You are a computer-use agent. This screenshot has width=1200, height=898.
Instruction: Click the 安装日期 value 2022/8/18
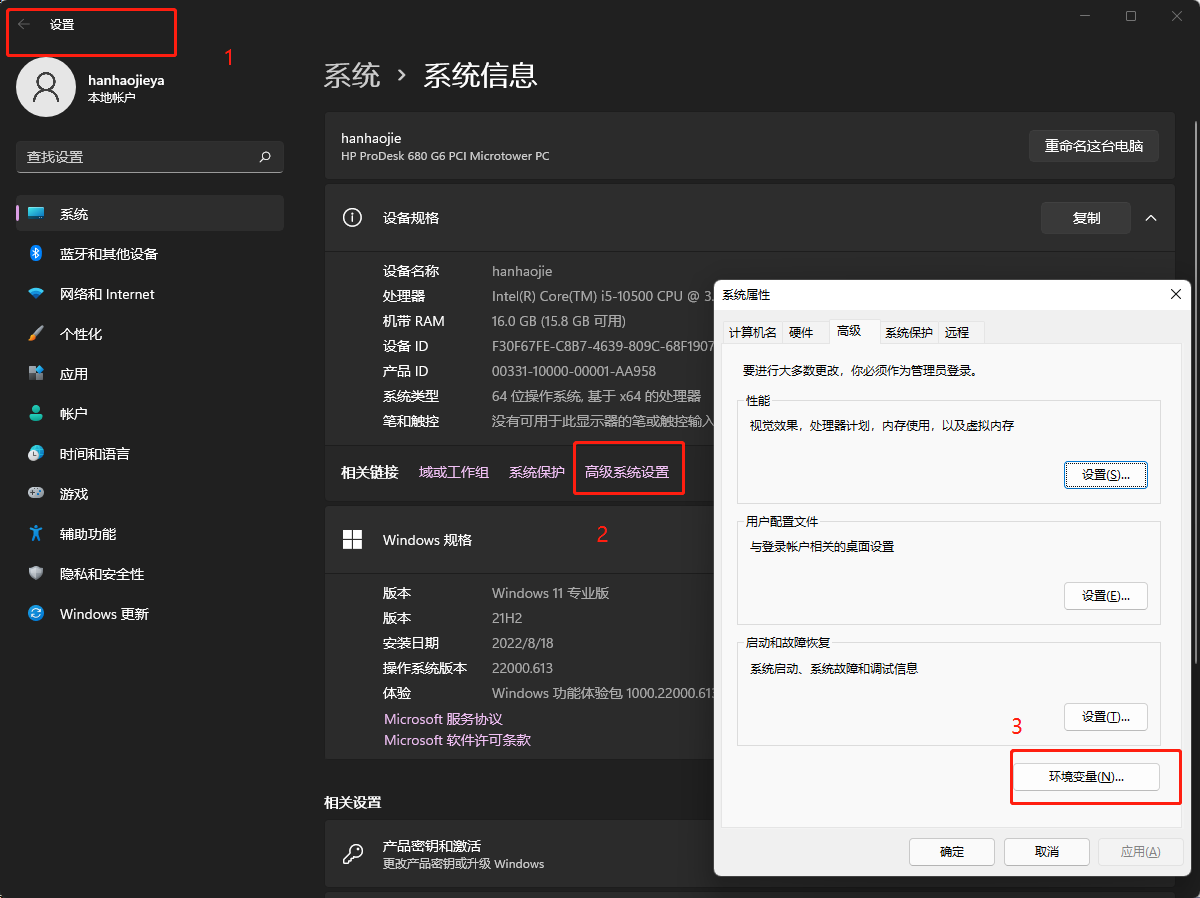point(522,643)
